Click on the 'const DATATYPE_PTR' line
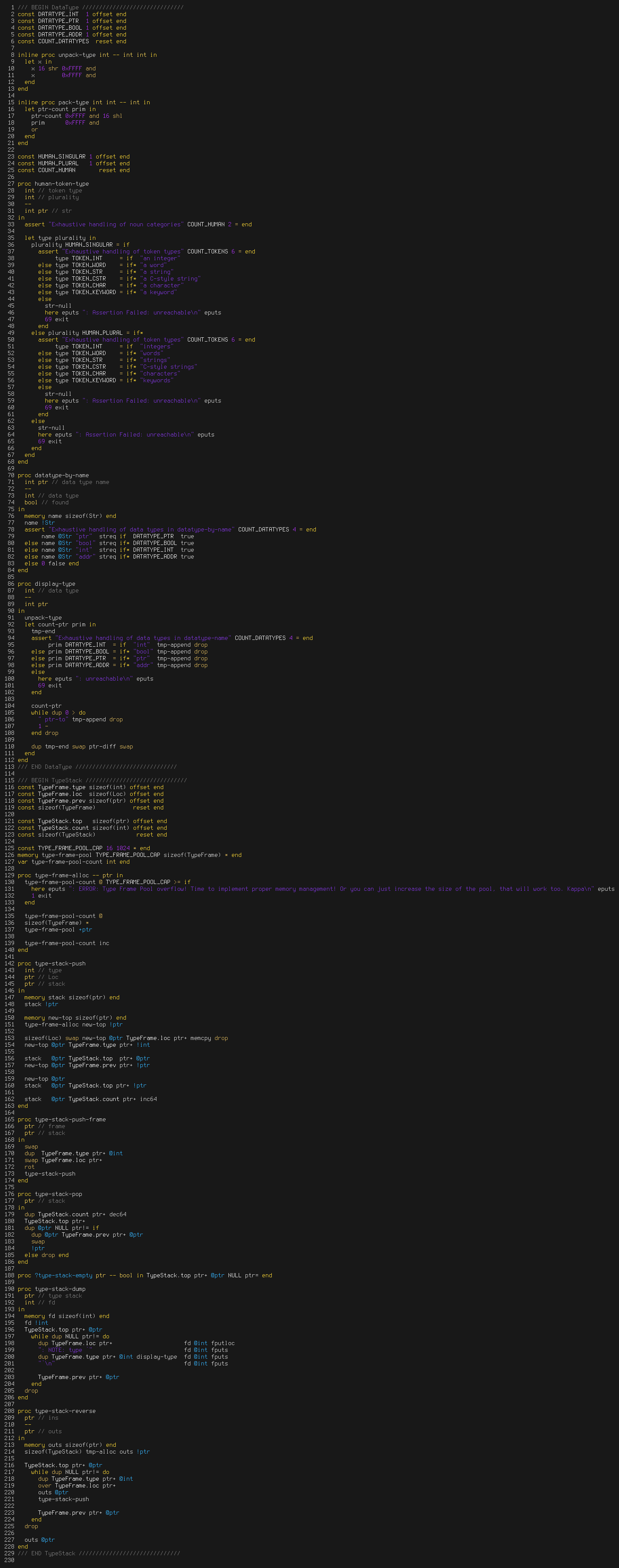The height and width of the screenshot is (1568, 619). (x=72, y=21)
